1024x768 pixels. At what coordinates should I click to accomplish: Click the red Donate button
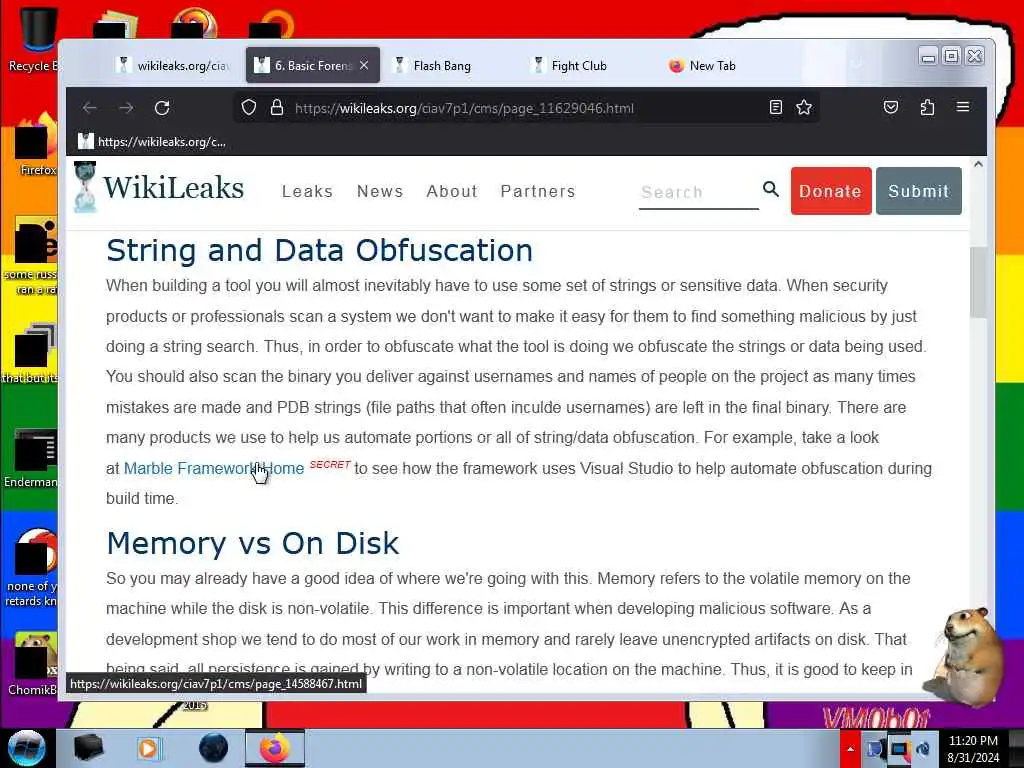coord(831,191)
